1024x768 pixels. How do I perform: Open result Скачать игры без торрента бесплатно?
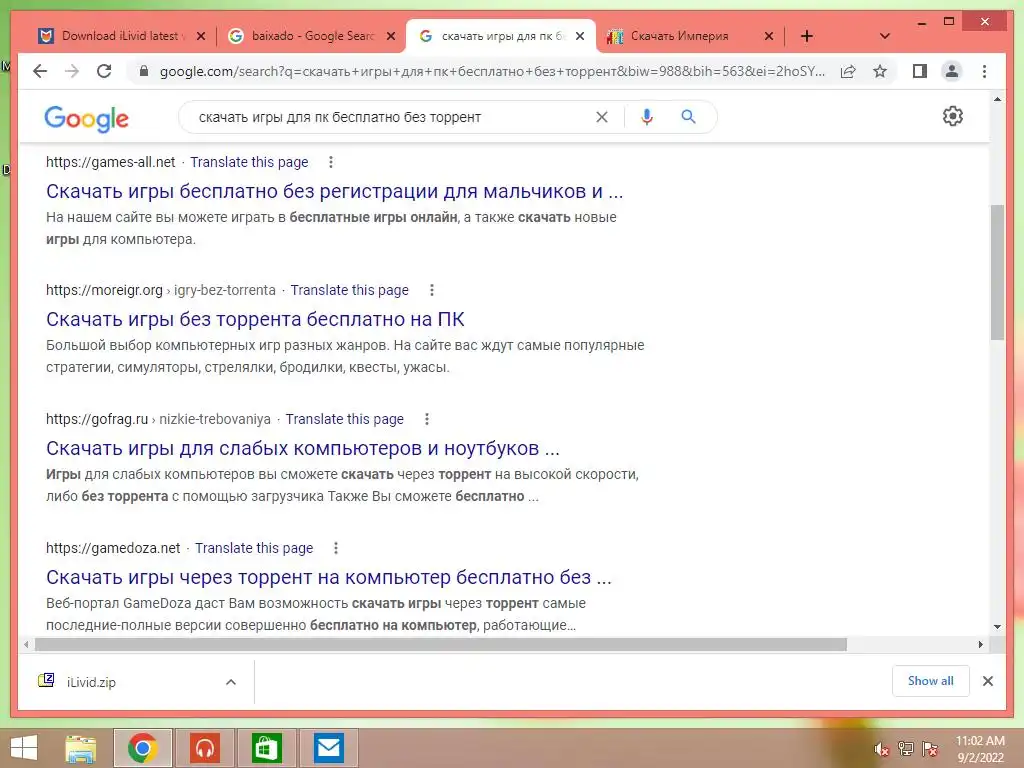[x=255, y=319]
